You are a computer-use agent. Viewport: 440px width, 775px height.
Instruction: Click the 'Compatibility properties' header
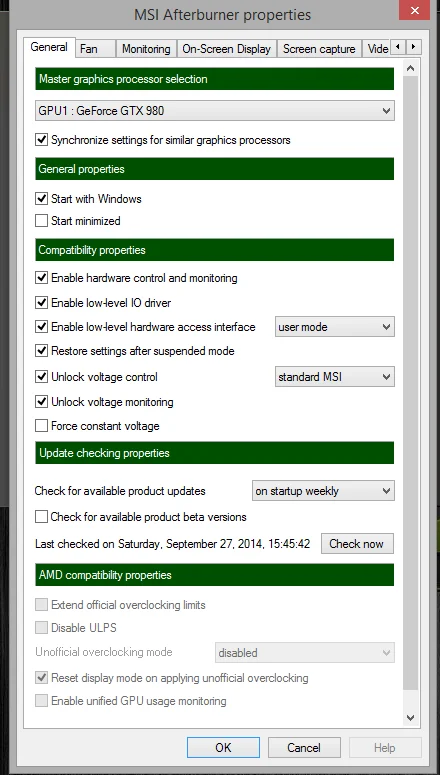point(215,250)
